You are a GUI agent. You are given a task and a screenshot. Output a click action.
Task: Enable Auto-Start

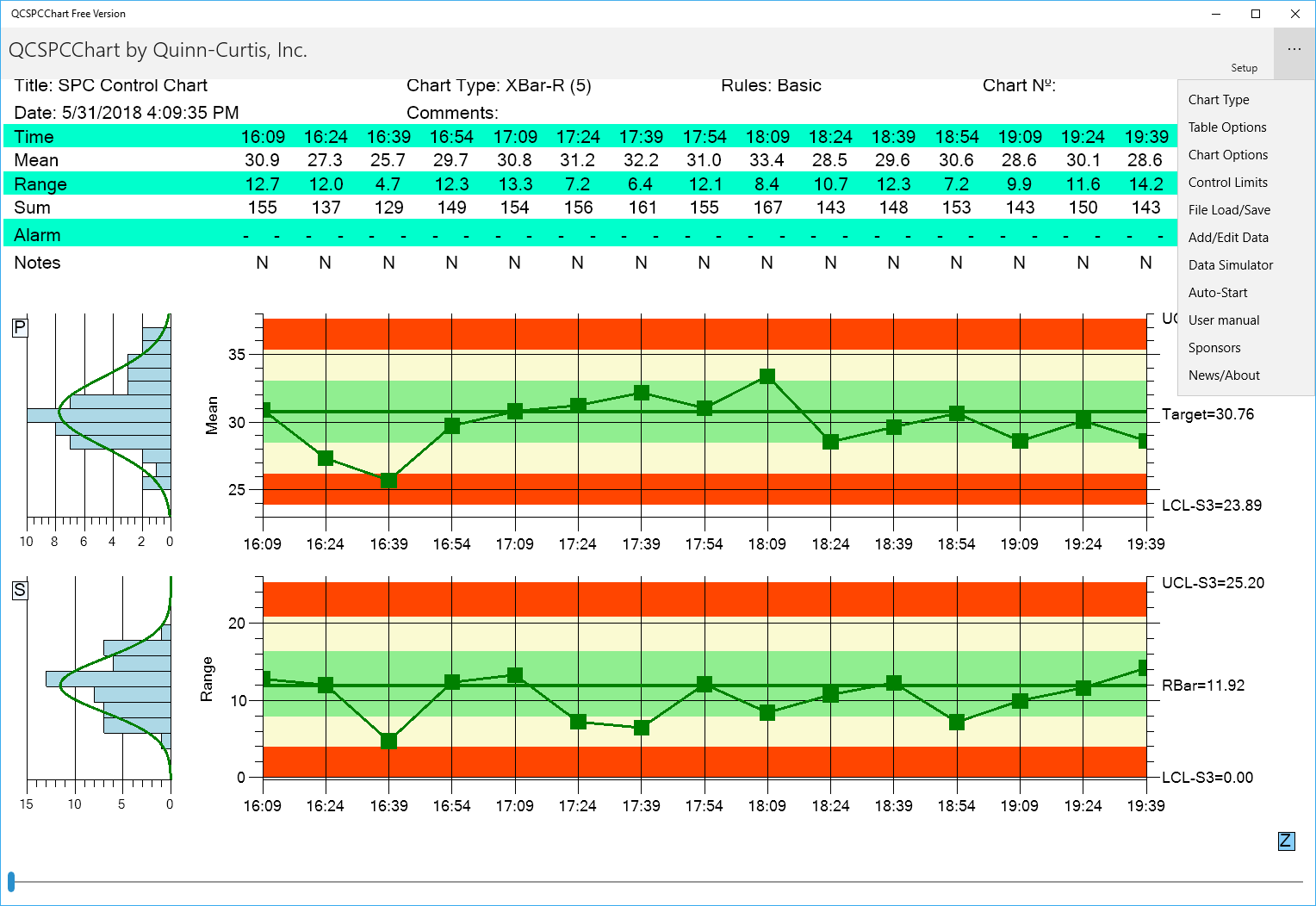point(1218,292)
